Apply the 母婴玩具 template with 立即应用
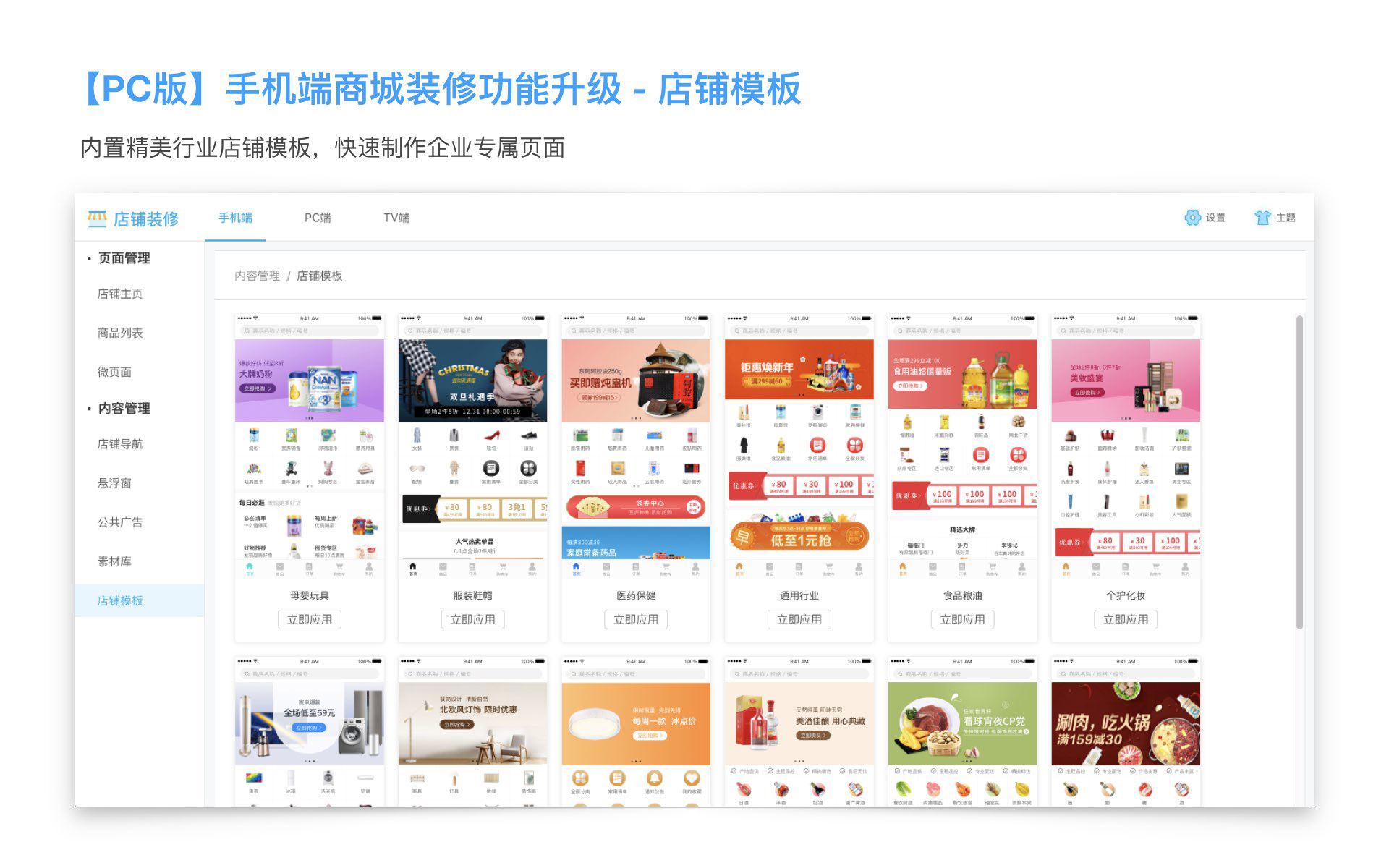The height and width of the screenshot is (868, 1389). [309, 620]
